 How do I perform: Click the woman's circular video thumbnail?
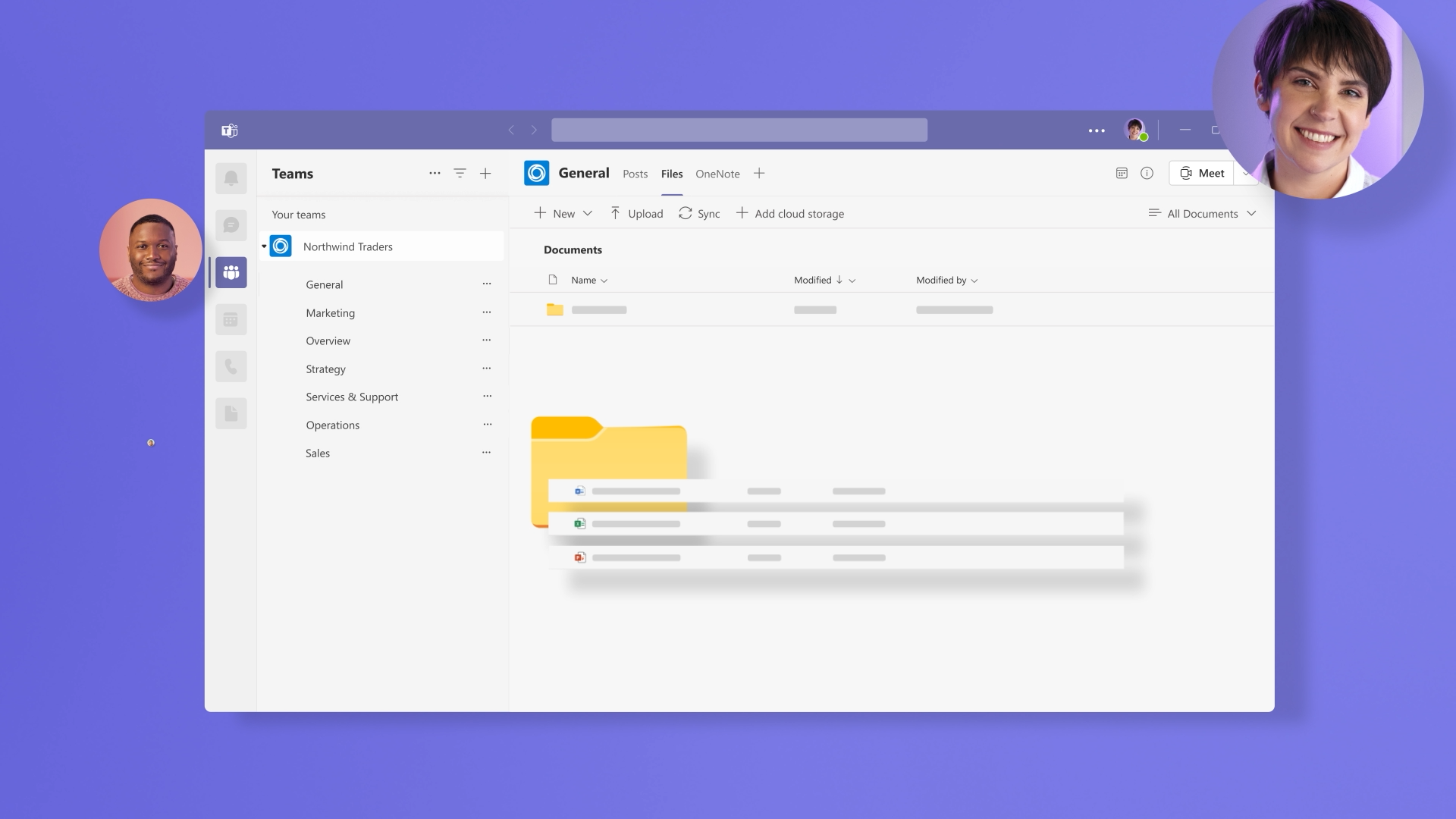(1318, 94)
